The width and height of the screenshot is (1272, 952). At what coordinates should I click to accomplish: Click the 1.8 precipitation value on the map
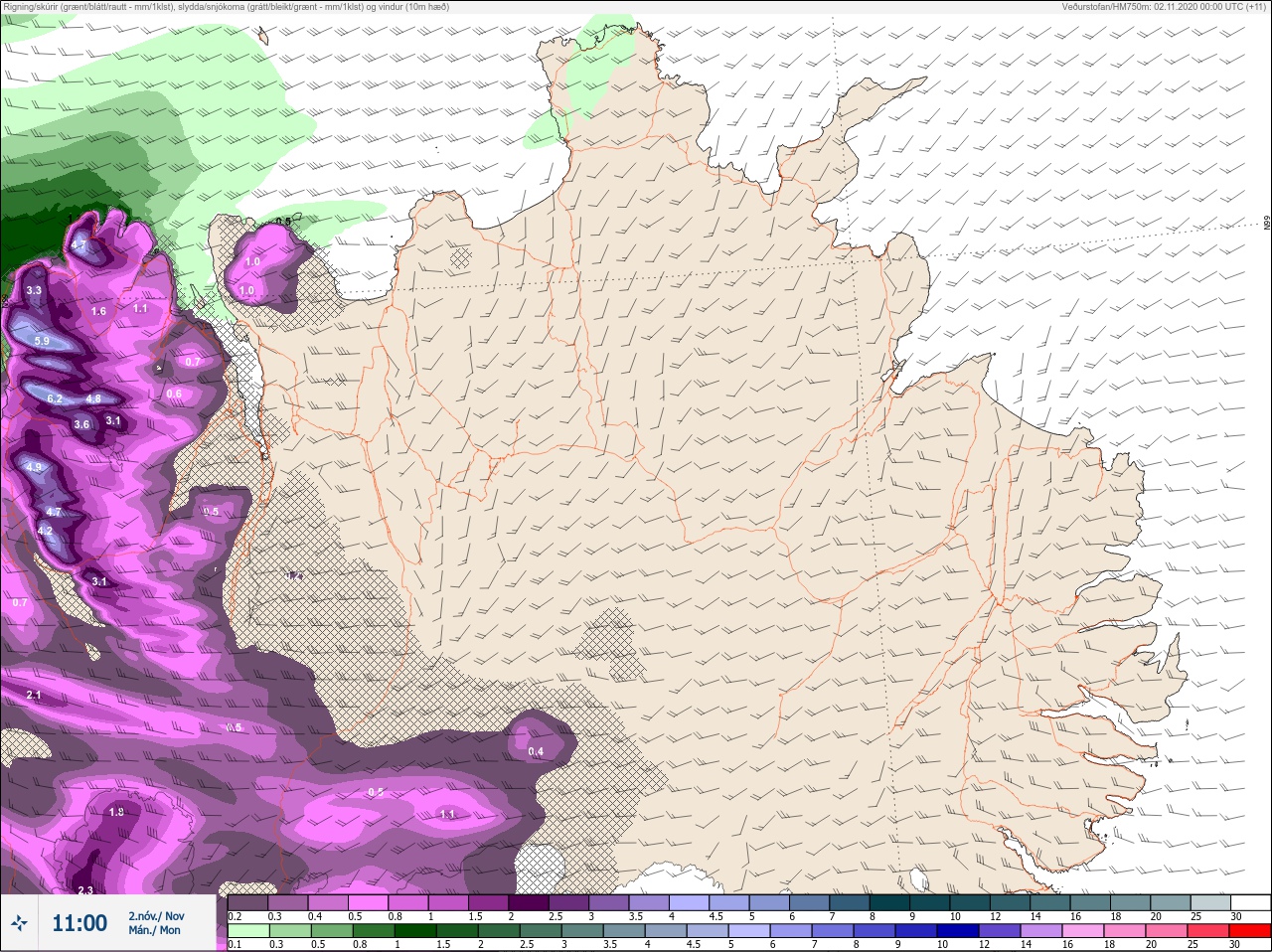coord(116,812)
